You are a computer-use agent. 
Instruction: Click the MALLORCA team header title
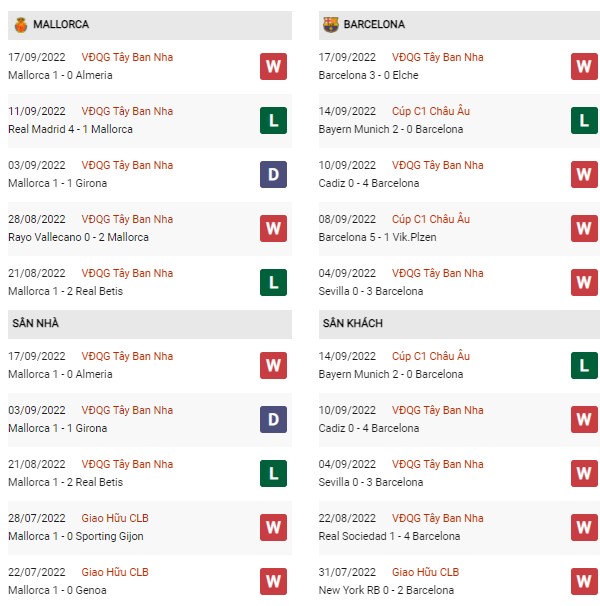(x=61, y=24)
